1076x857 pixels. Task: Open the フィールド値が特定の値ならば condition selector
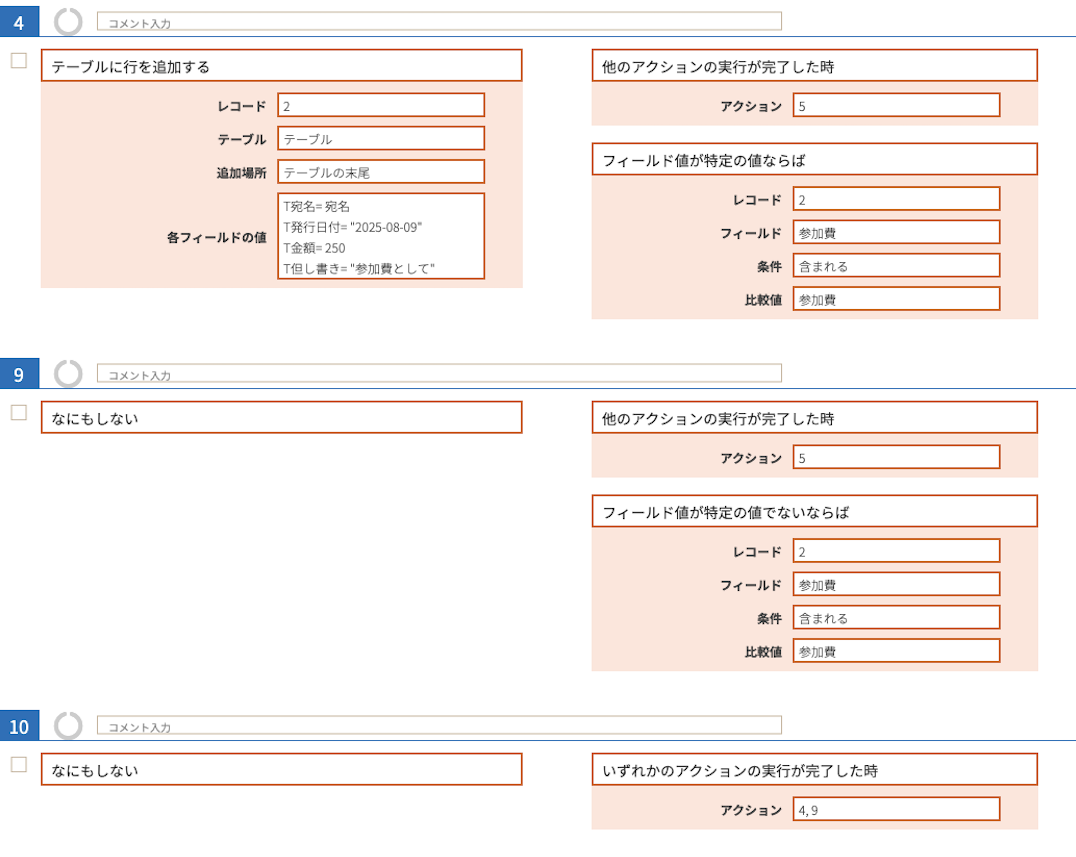(x=815, y=160)
